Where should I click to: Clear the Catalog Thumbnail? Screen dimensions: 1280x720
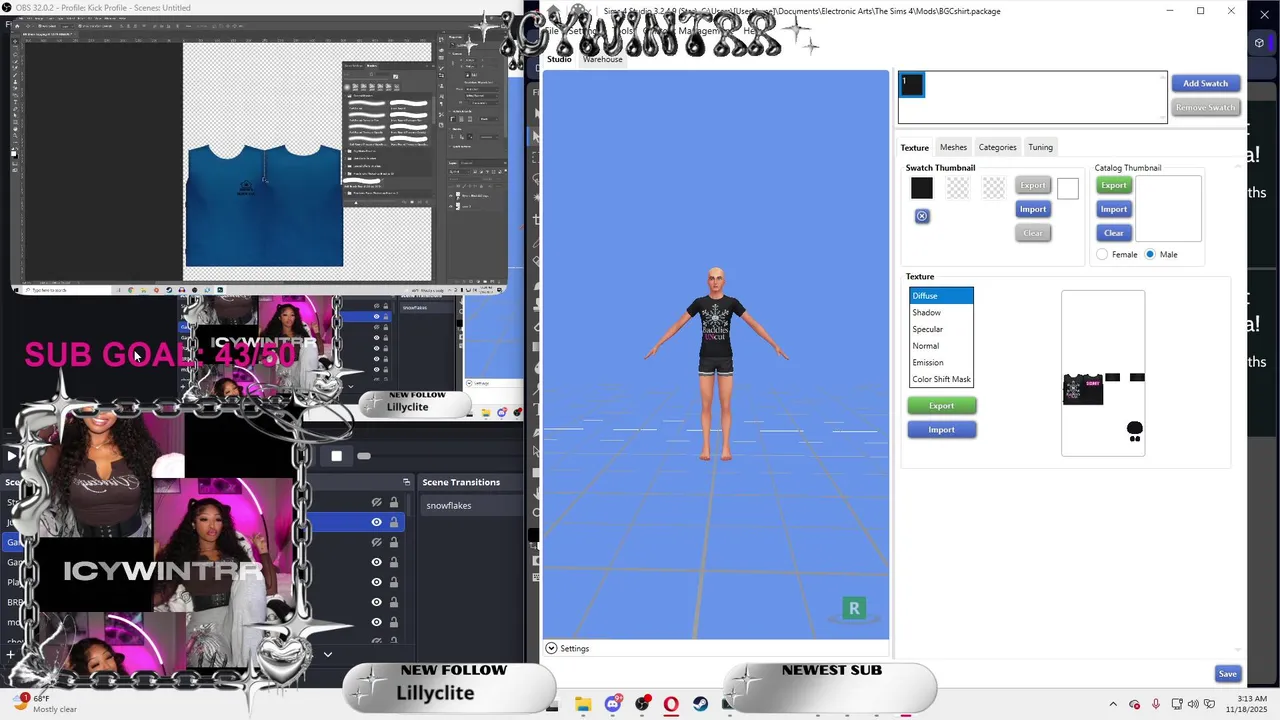point(1114,233)
